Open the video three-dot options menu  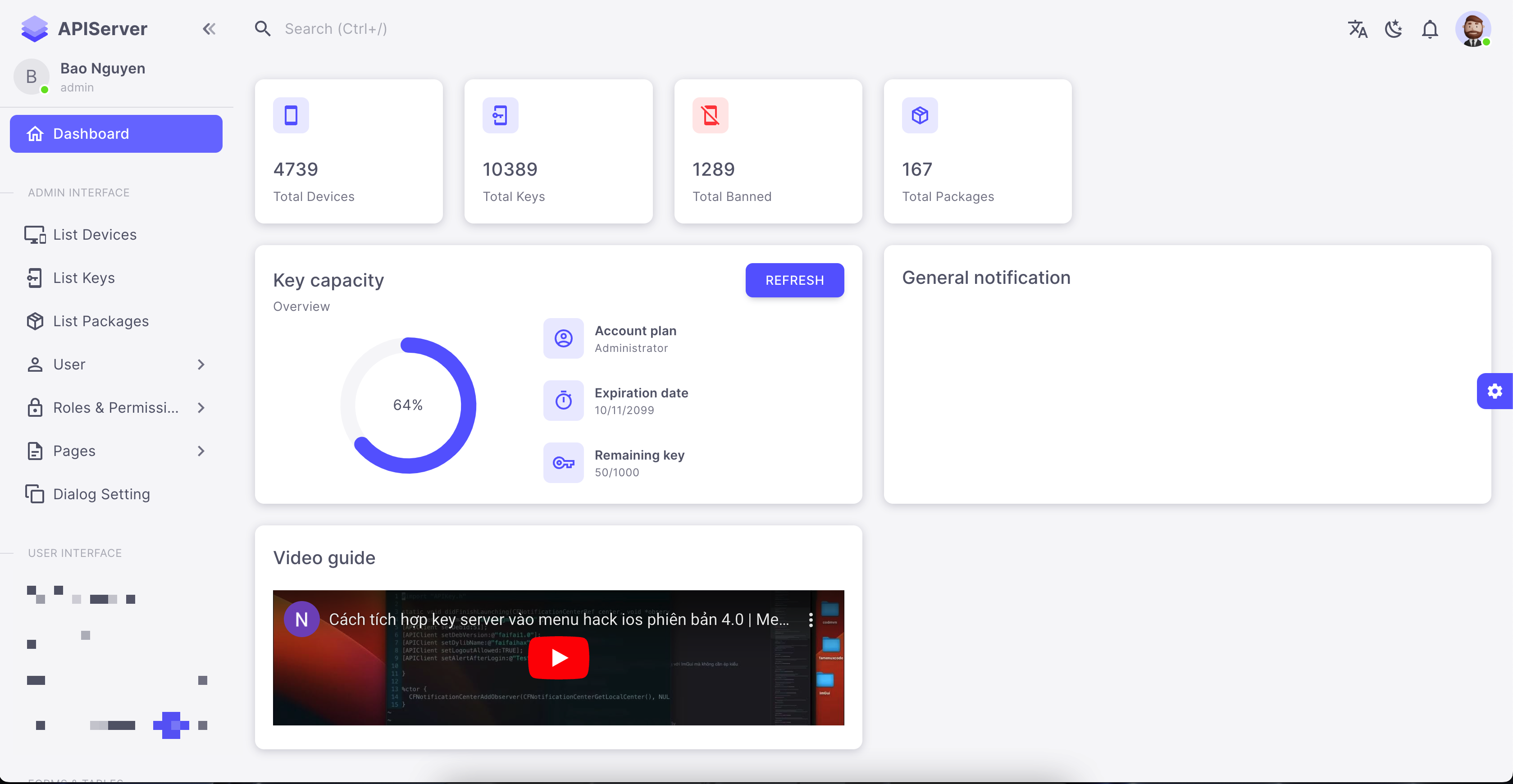click(x=811, y=620)
